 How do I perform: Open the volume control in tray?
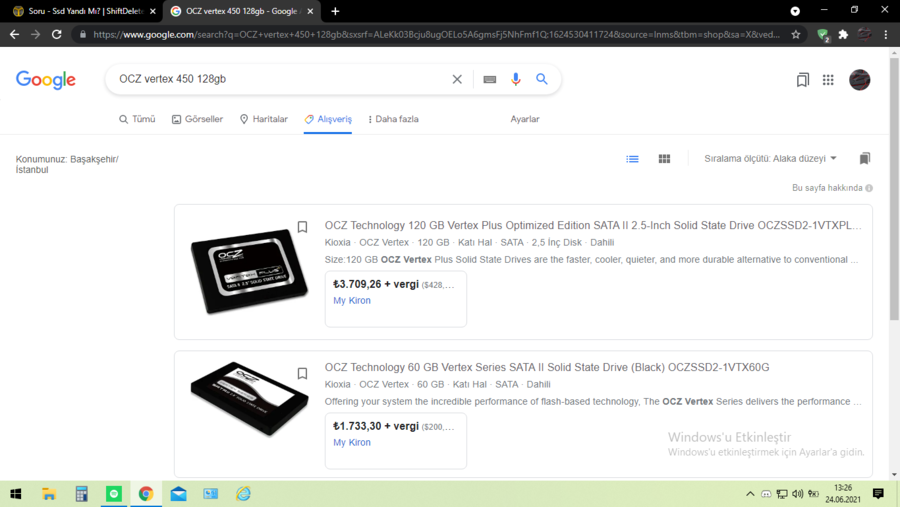click(797, 494)
